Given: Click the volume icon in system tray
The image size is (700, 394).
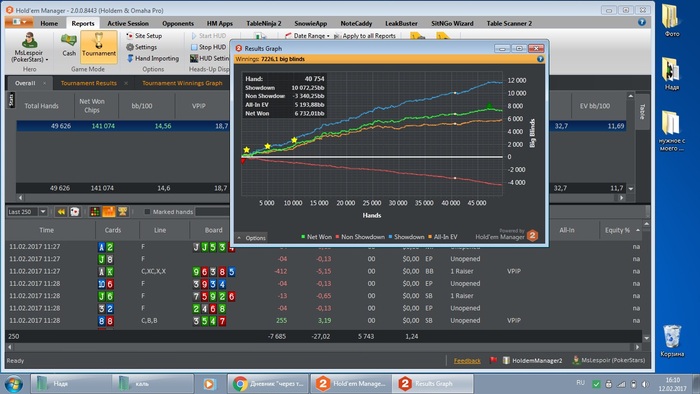Looking at the screenshot, I should pyautogui.click(x=645, y=384).
